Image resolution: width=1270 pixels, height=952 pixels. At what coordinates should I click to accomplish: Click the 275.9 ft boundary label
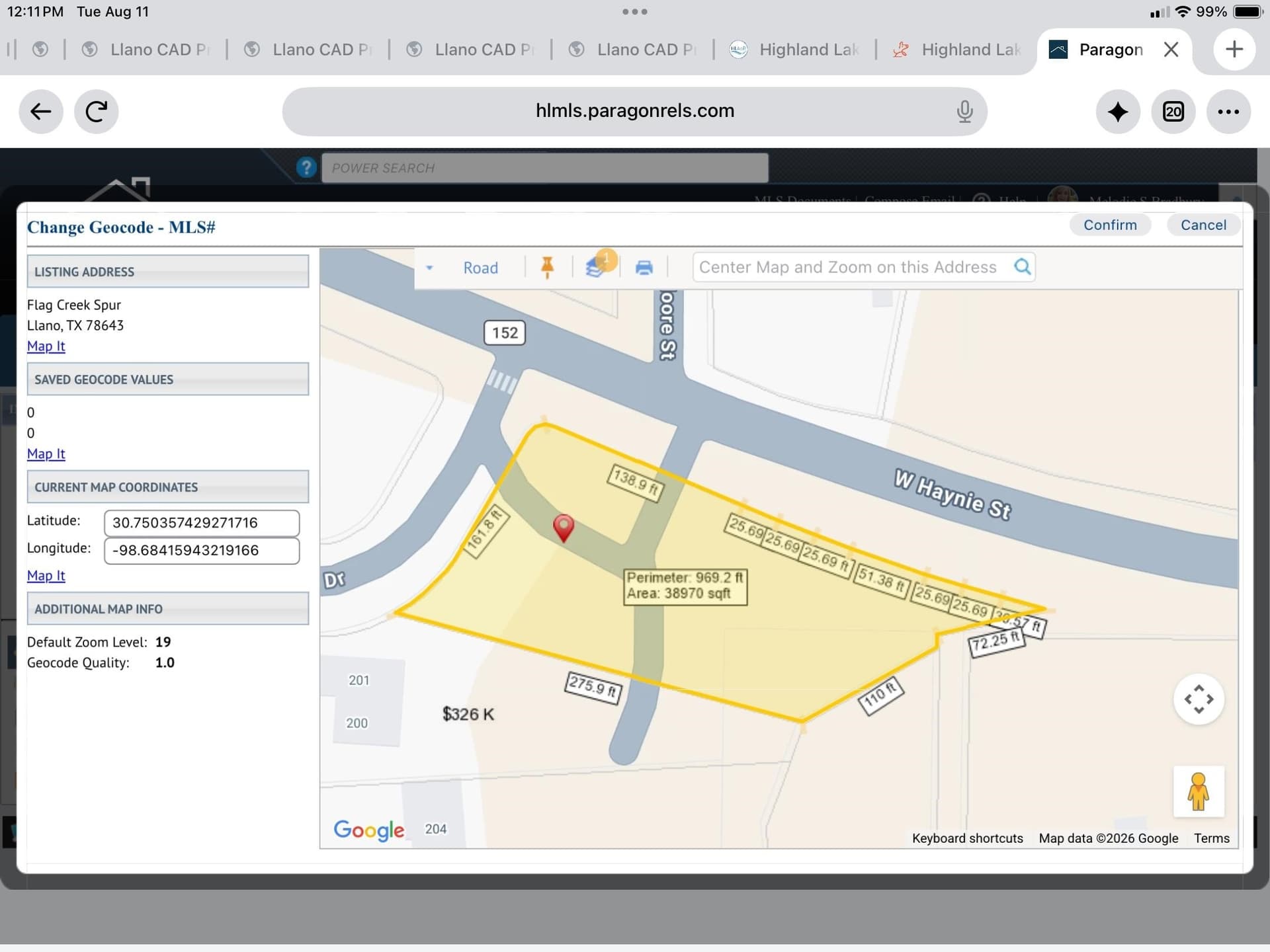593,688
